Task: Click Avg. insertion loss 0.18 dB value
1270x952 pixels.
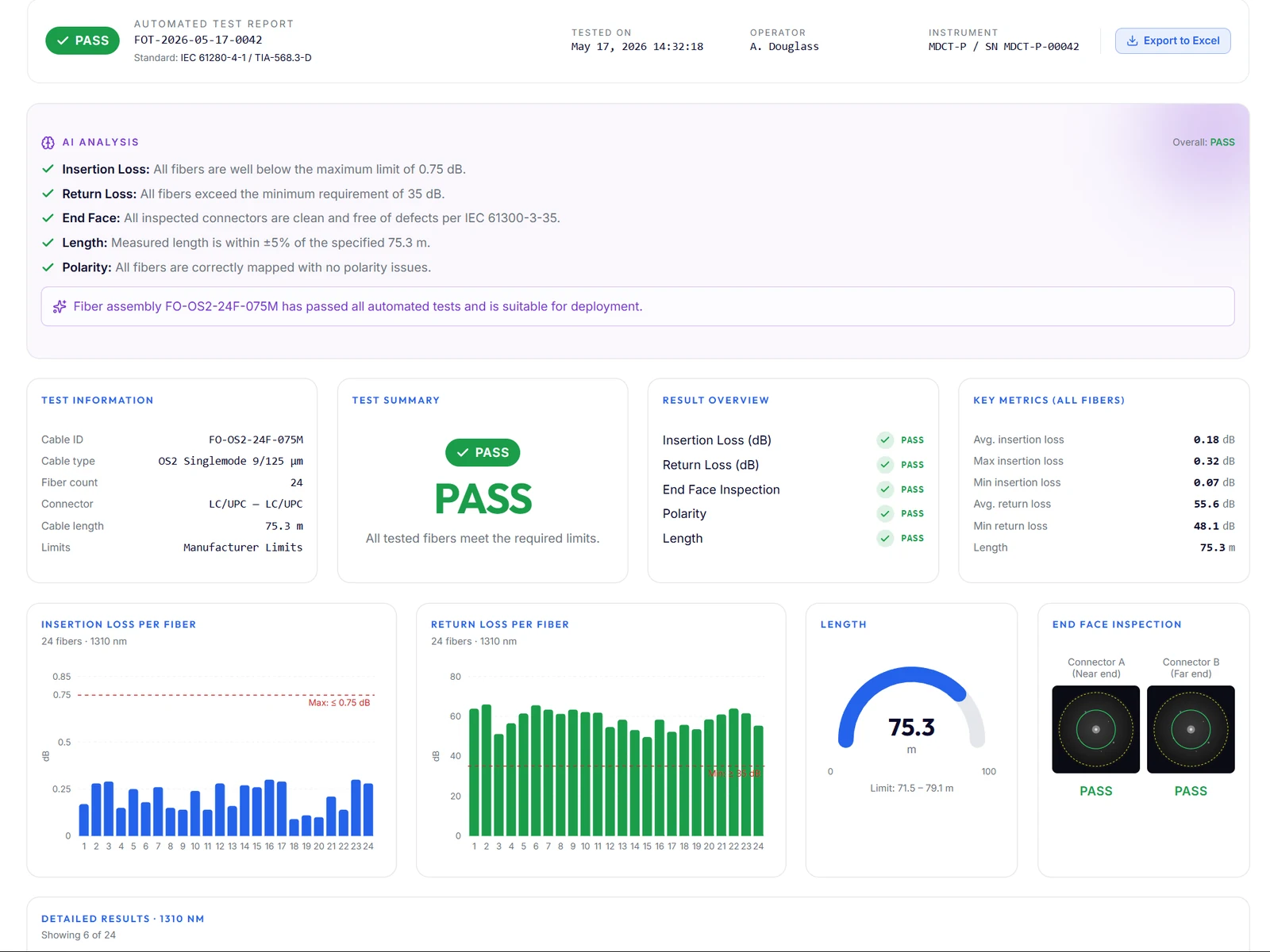Action: (x=1214, y=440)
